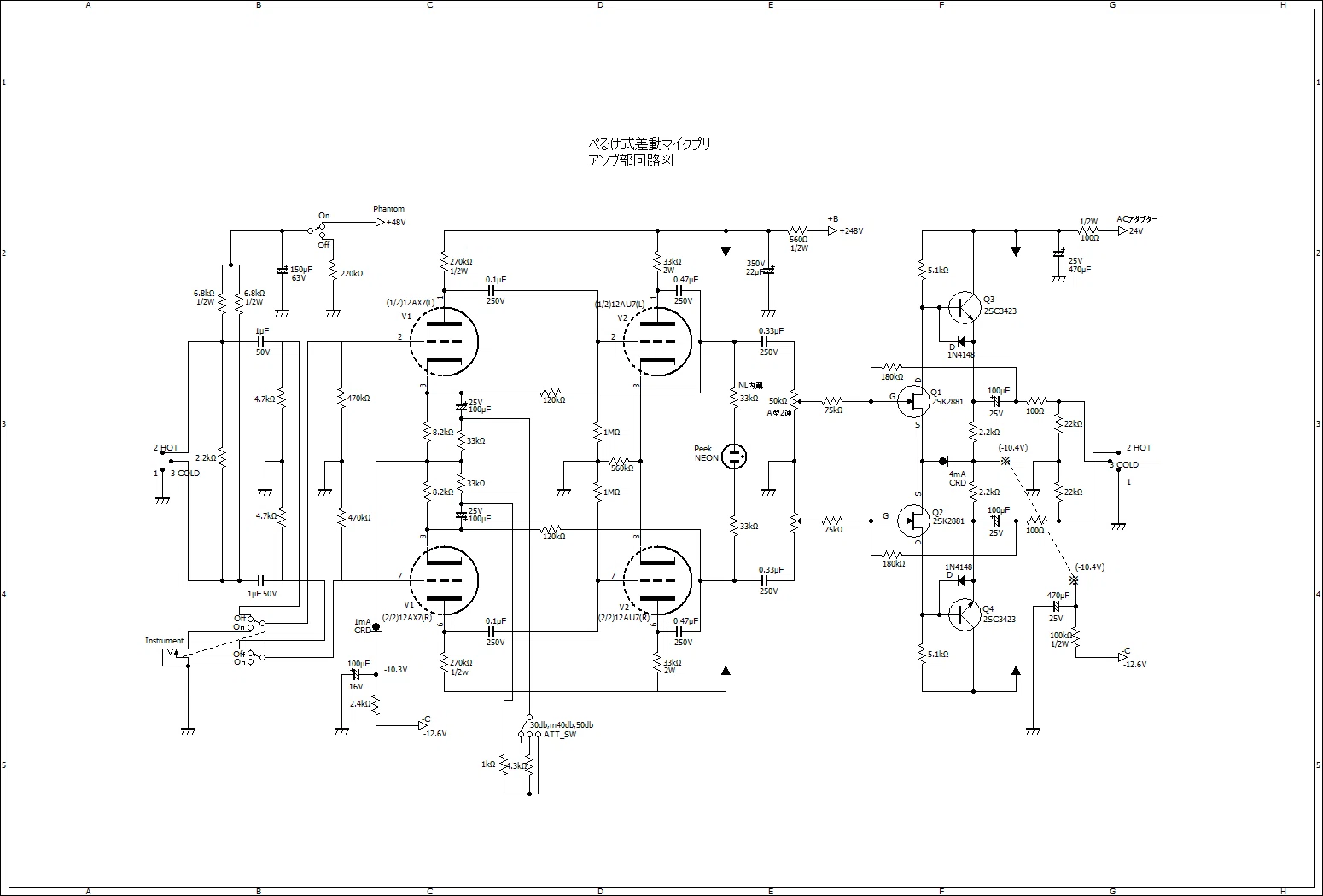Click the Peek NEON lamp symbol
The height and width of the screenshot is (896, 1323).
click(734, 457)
